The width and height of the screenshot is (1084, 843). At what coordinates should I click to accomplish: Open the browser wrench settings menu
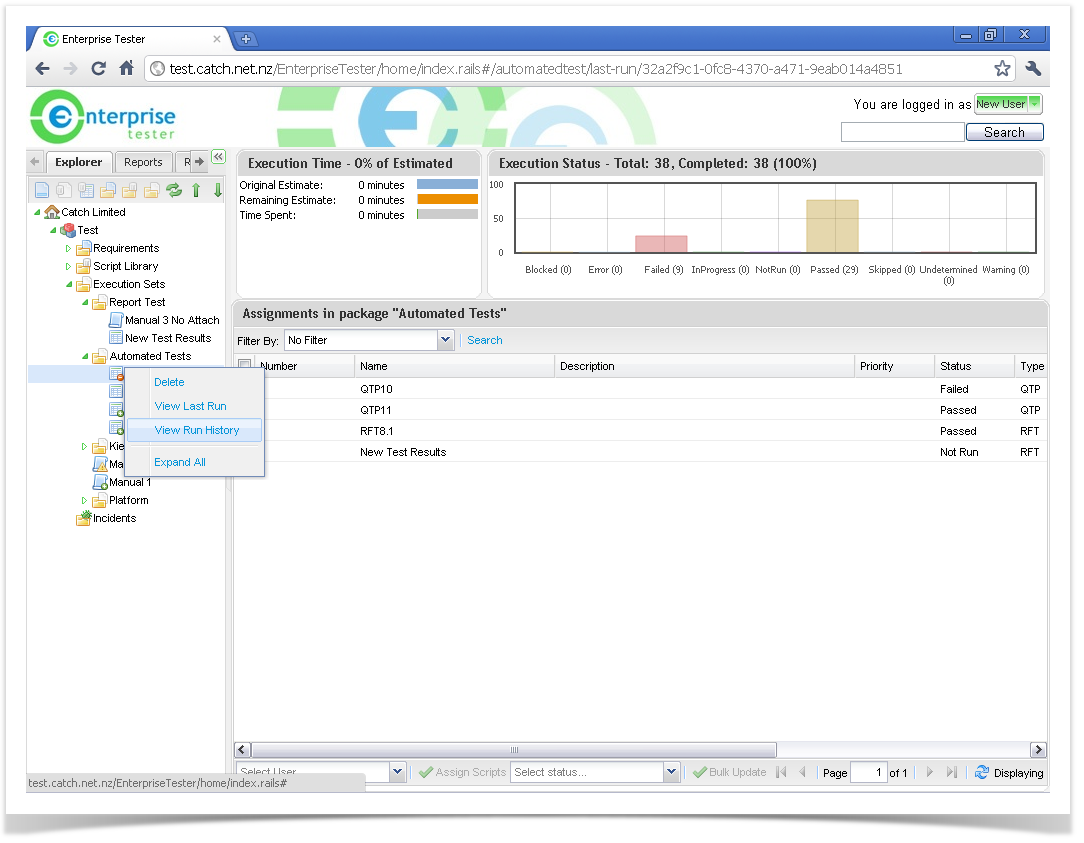coord(1033,69)
